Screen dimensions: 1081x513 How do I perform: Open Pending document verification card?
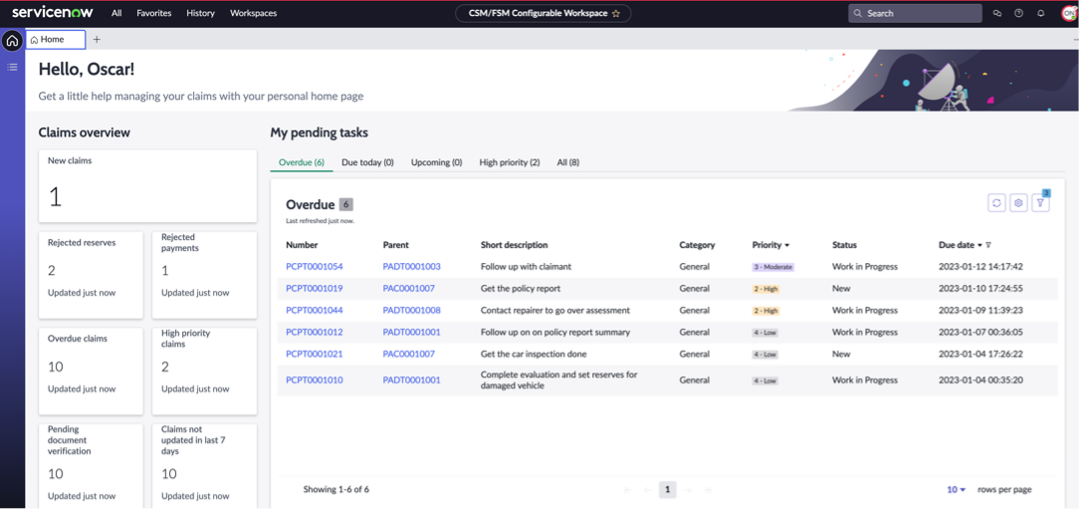tap(91, 466)
